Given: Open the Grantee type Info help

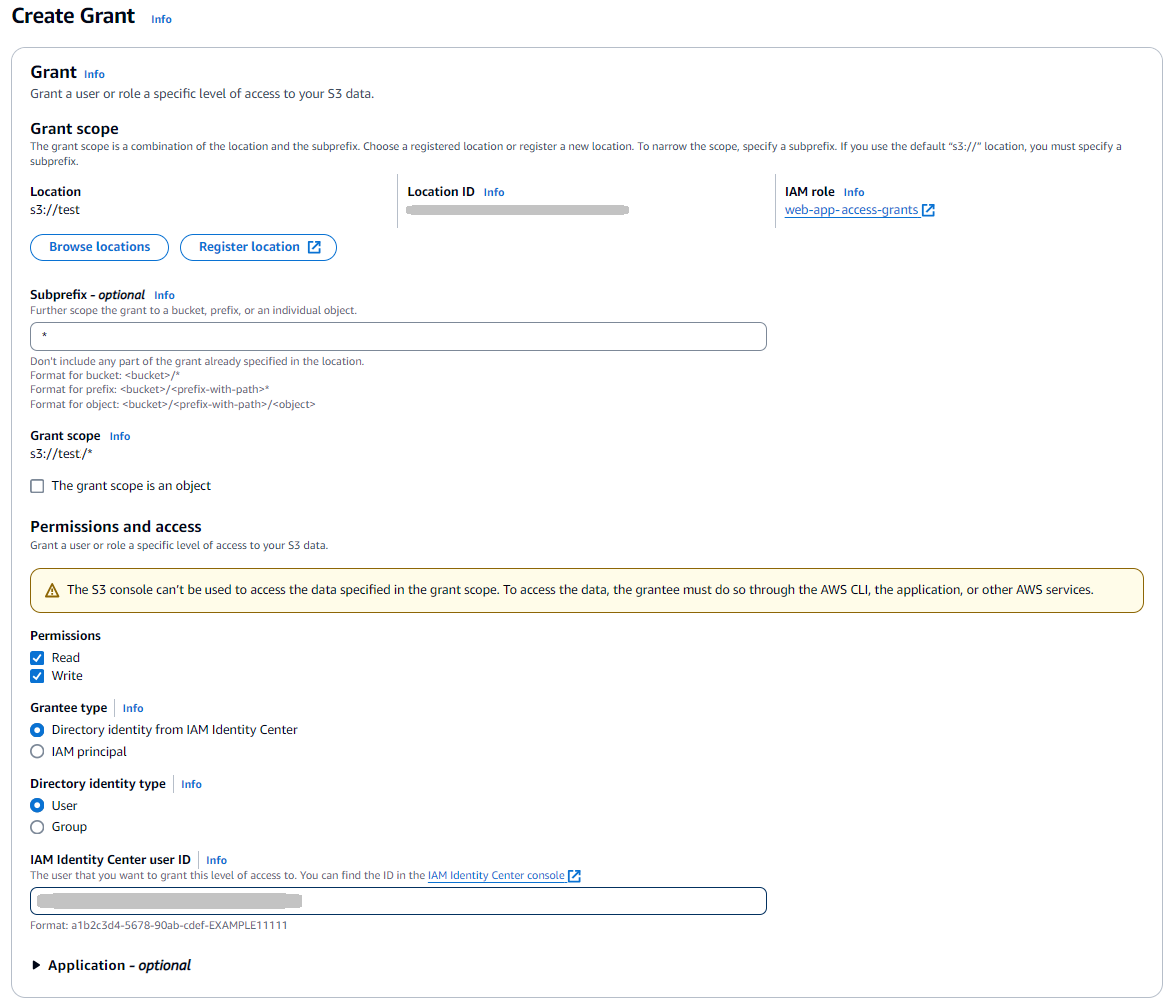Looking at the screenshot, I should point(132,708).
